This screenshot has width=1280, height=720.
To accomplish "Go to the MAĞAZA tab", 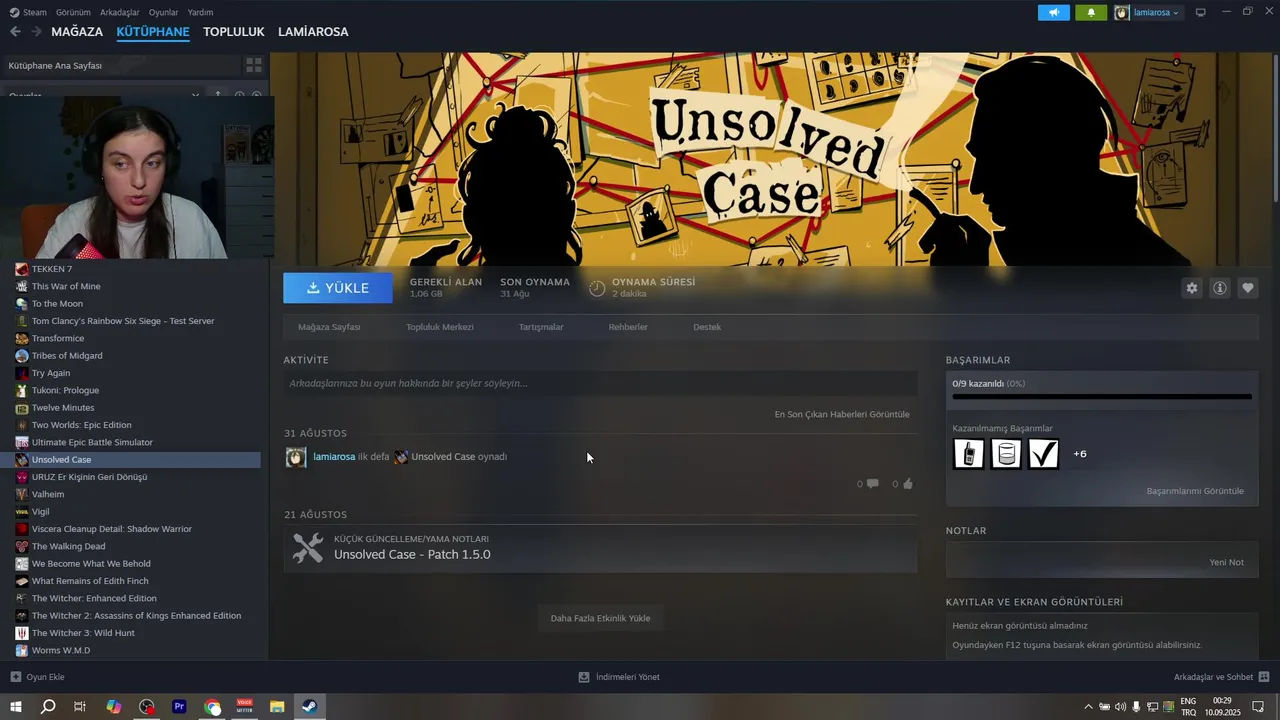I will tap(77, 32).
